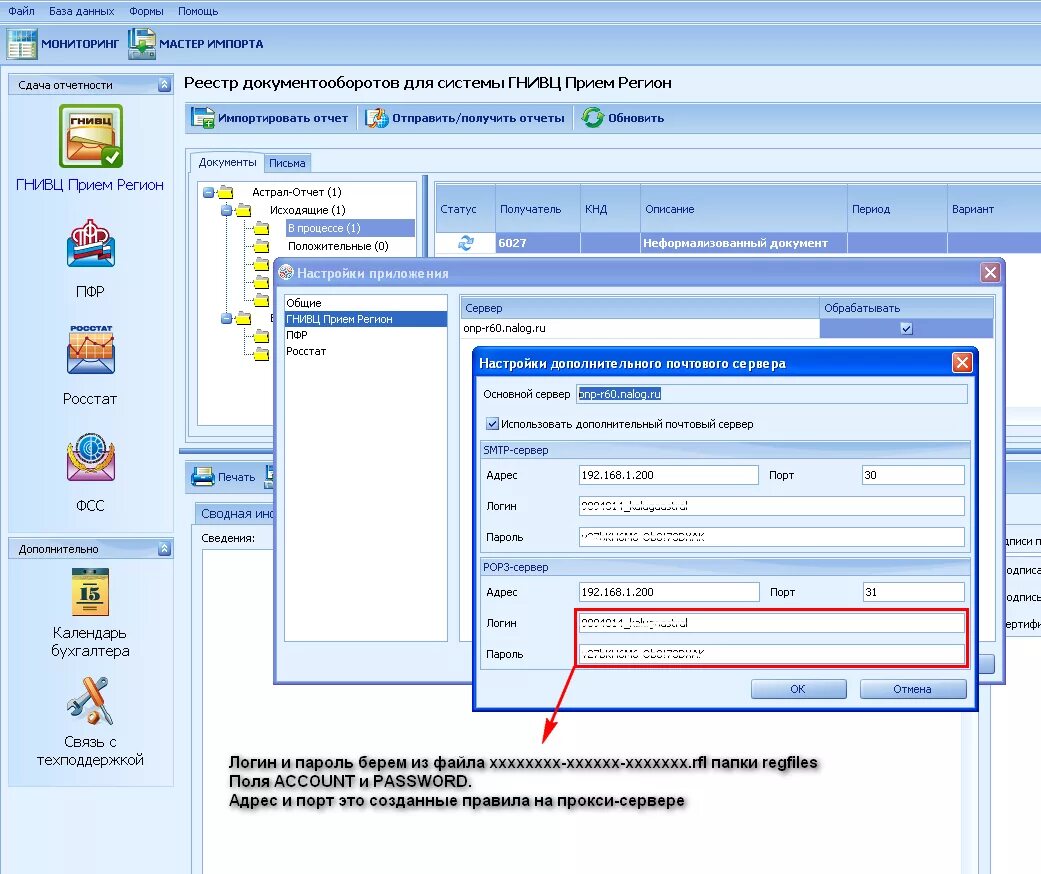Click the Статус column header
This screenshot has height=874, width=1041.
coord(465,209)
